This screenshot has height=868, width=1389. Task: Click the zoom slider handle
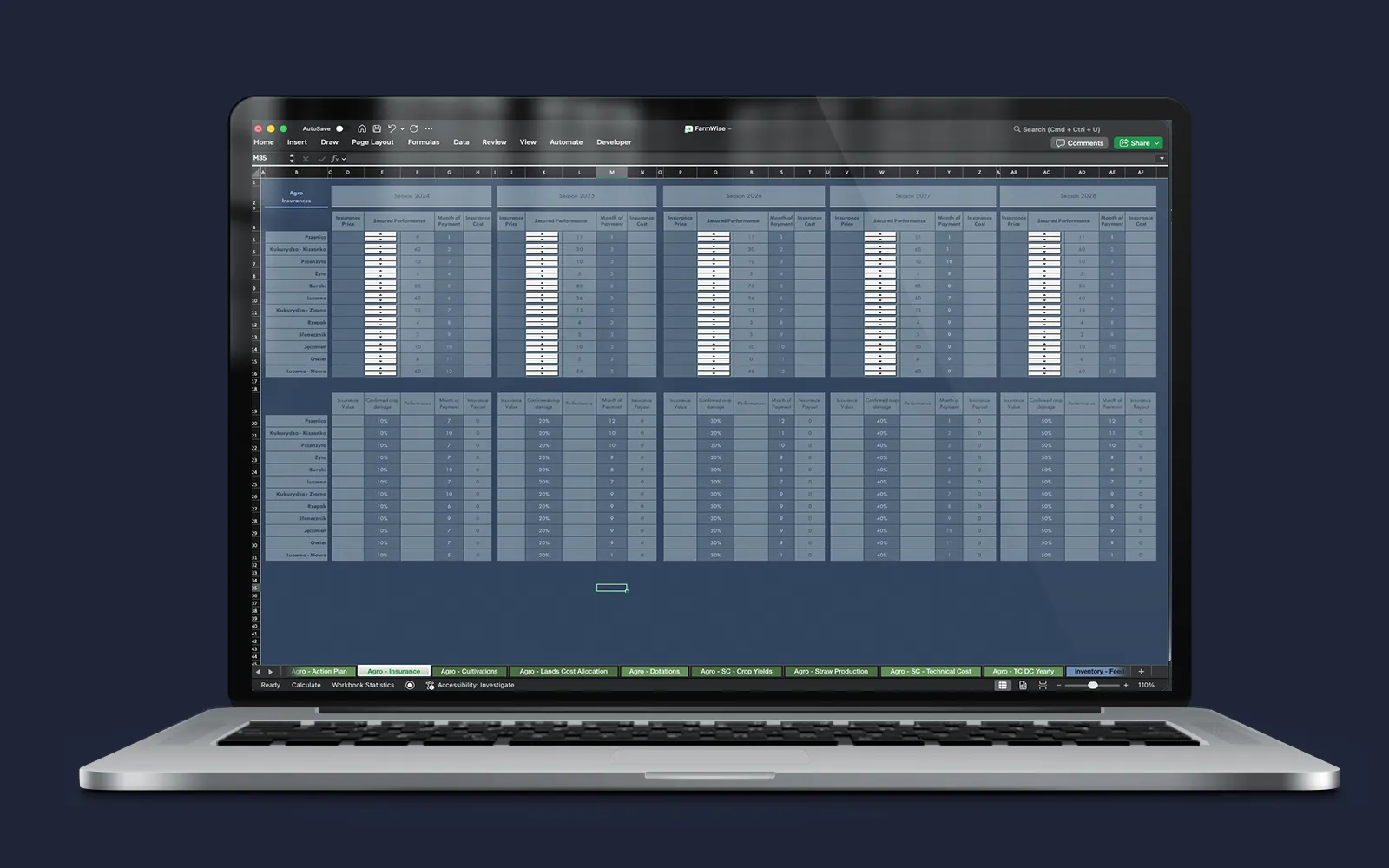point(1093,685)
